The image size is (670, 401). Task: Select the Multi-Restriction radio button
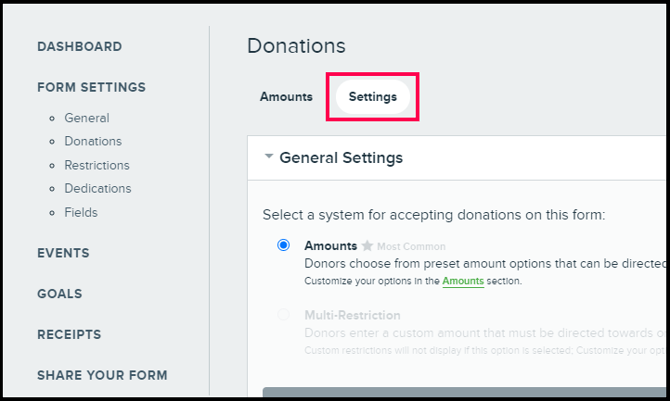[x=284, y=315]
